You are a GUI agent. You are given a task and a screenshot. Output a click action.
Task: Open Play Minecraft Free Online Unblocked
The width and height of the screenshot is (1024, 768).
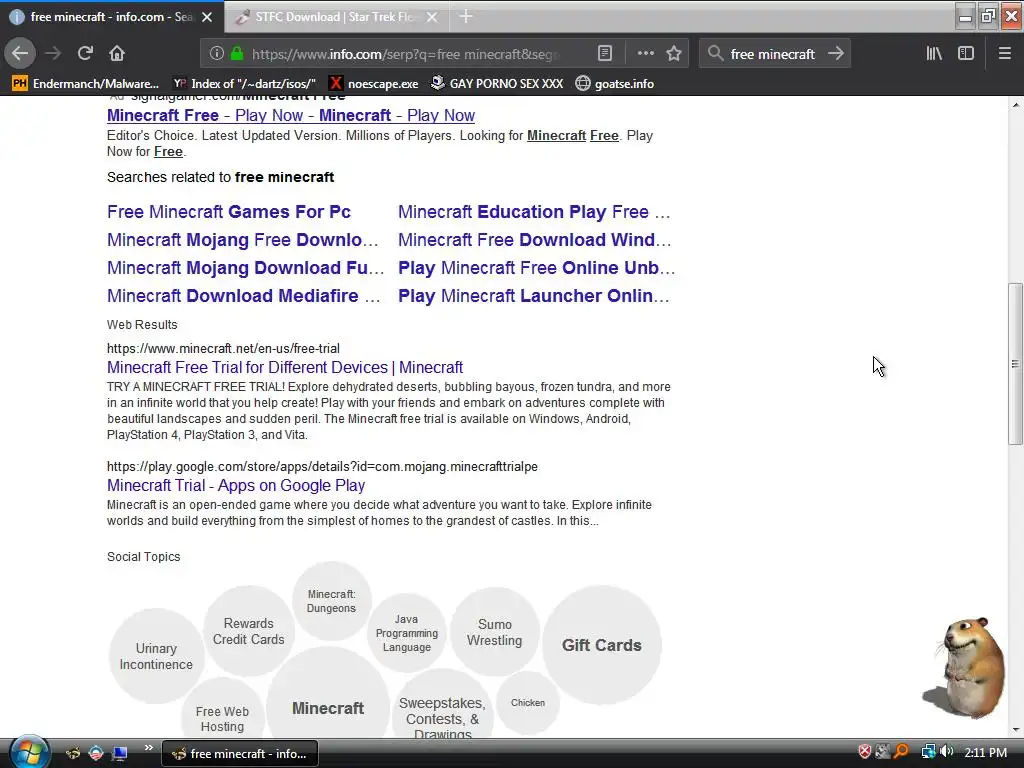click(x=537, y=268)
